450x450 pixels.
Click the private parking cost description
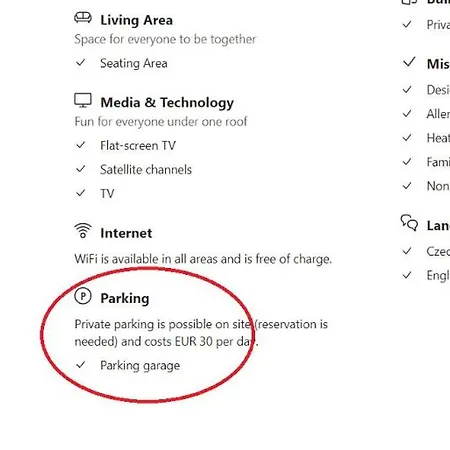pos(201,333)
